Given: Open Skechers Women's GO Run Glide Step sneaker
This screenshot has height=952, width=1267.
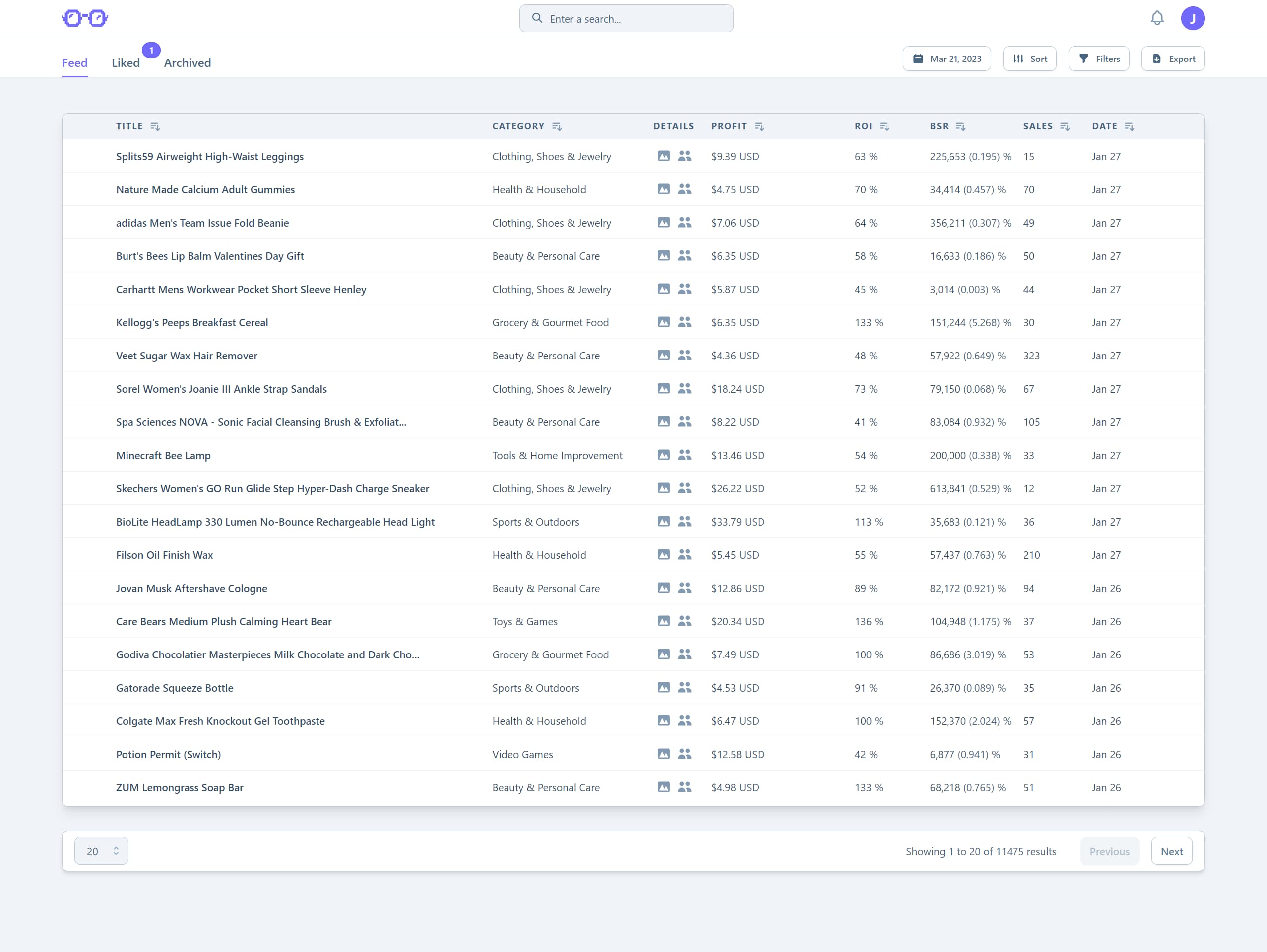Looking at the screenshot, I should [272, 488].
